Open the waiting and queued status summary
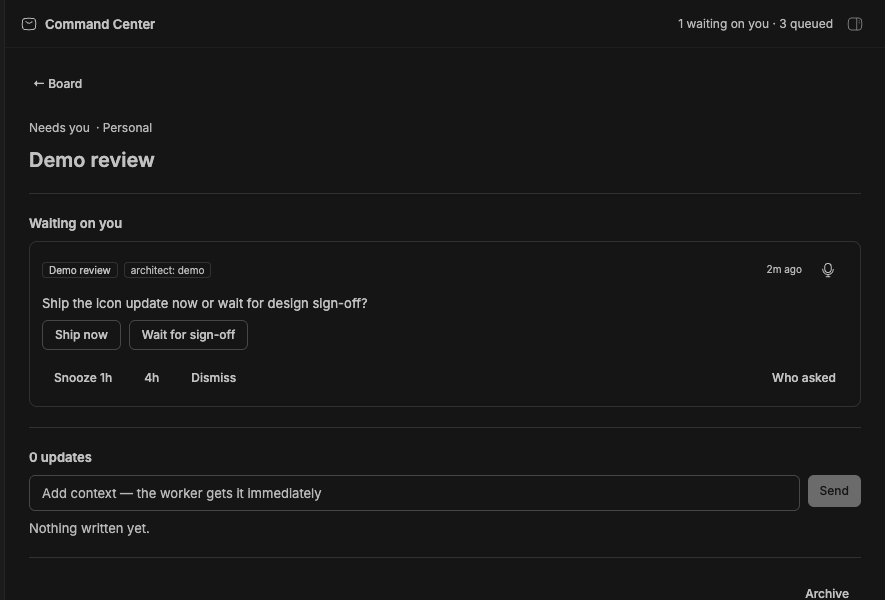The height and width of the screenshot is (600, 885). coord(755,24)
